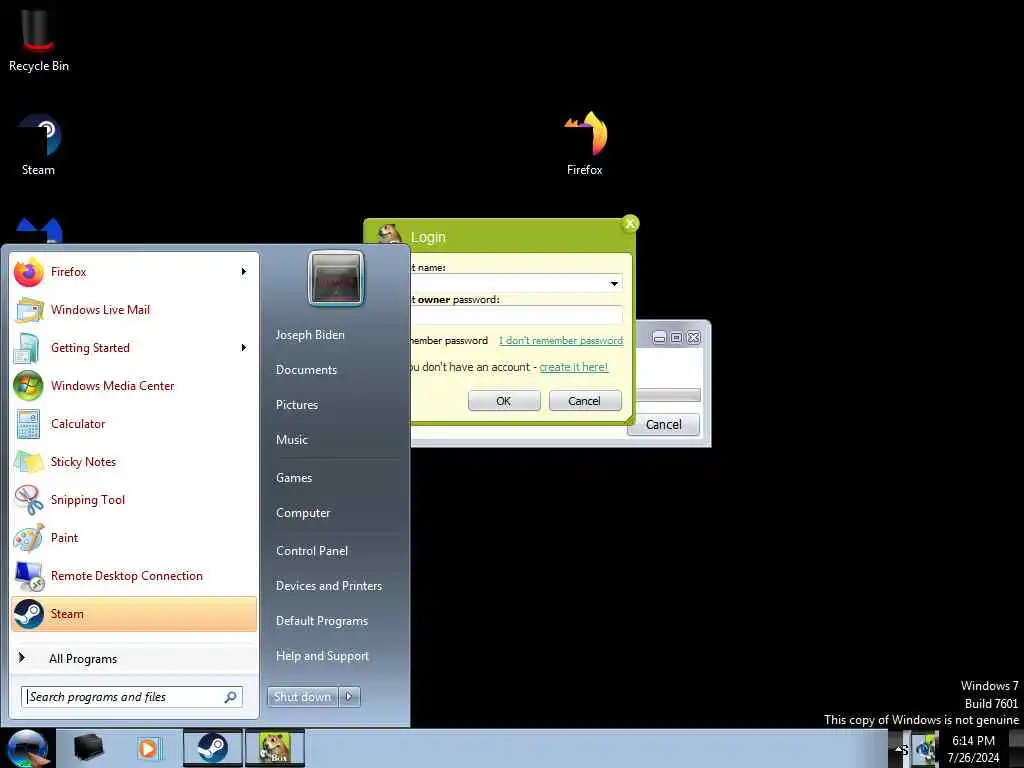This screenshot has width=1024, height=768.
Task: Open Paint from Start menu
Action: [x=134, y=537]
